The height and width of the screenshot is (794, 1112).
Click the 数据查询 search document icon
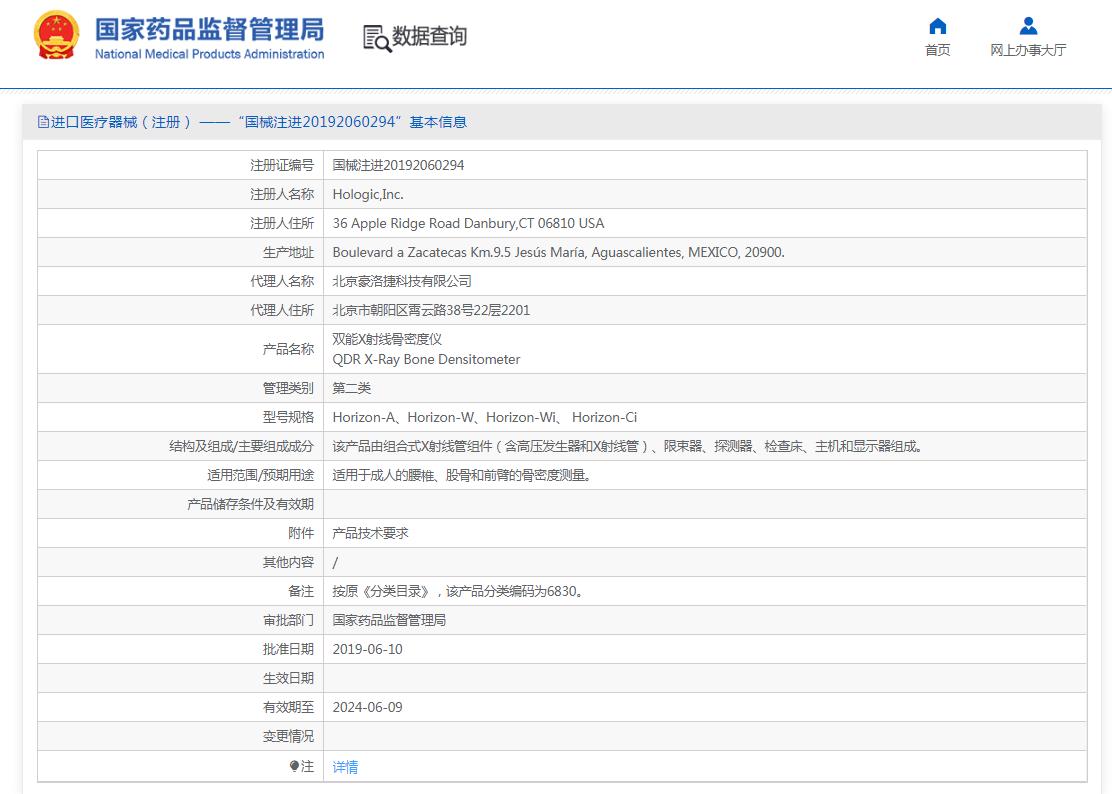pos(377,38)
